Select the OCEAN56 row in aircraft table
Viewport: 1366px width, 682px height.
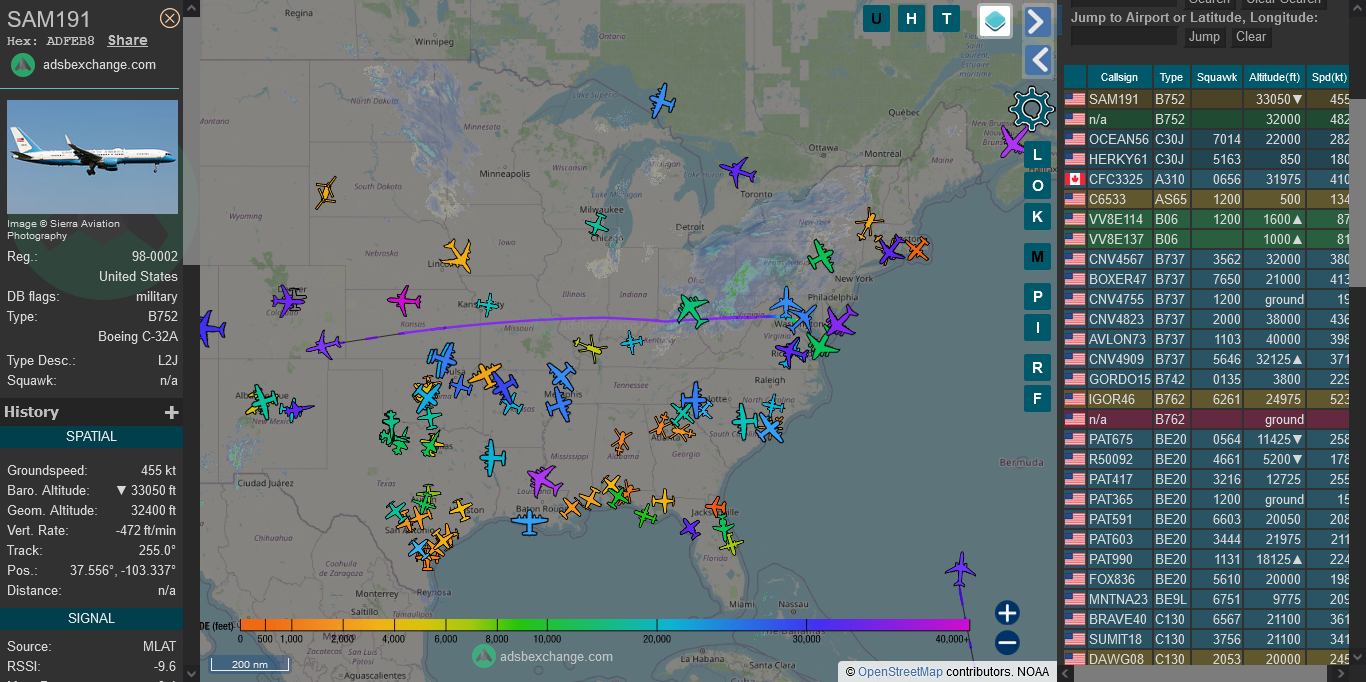(x=1207, y=139)
